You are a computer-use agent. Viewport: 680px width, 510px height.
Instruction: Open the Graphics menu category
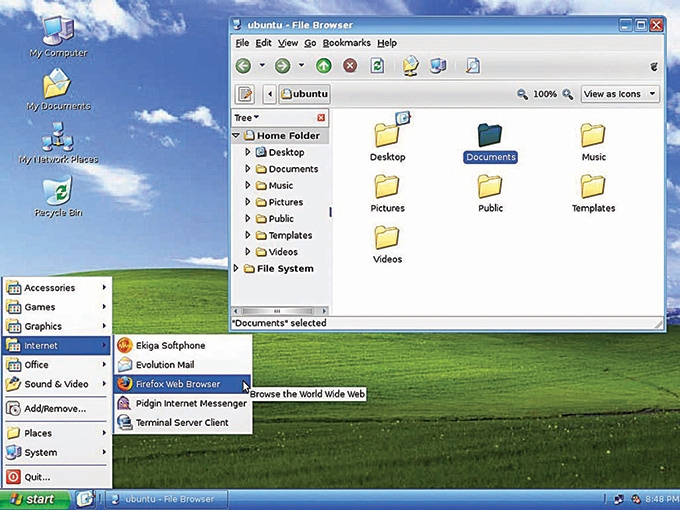(56, 326)
